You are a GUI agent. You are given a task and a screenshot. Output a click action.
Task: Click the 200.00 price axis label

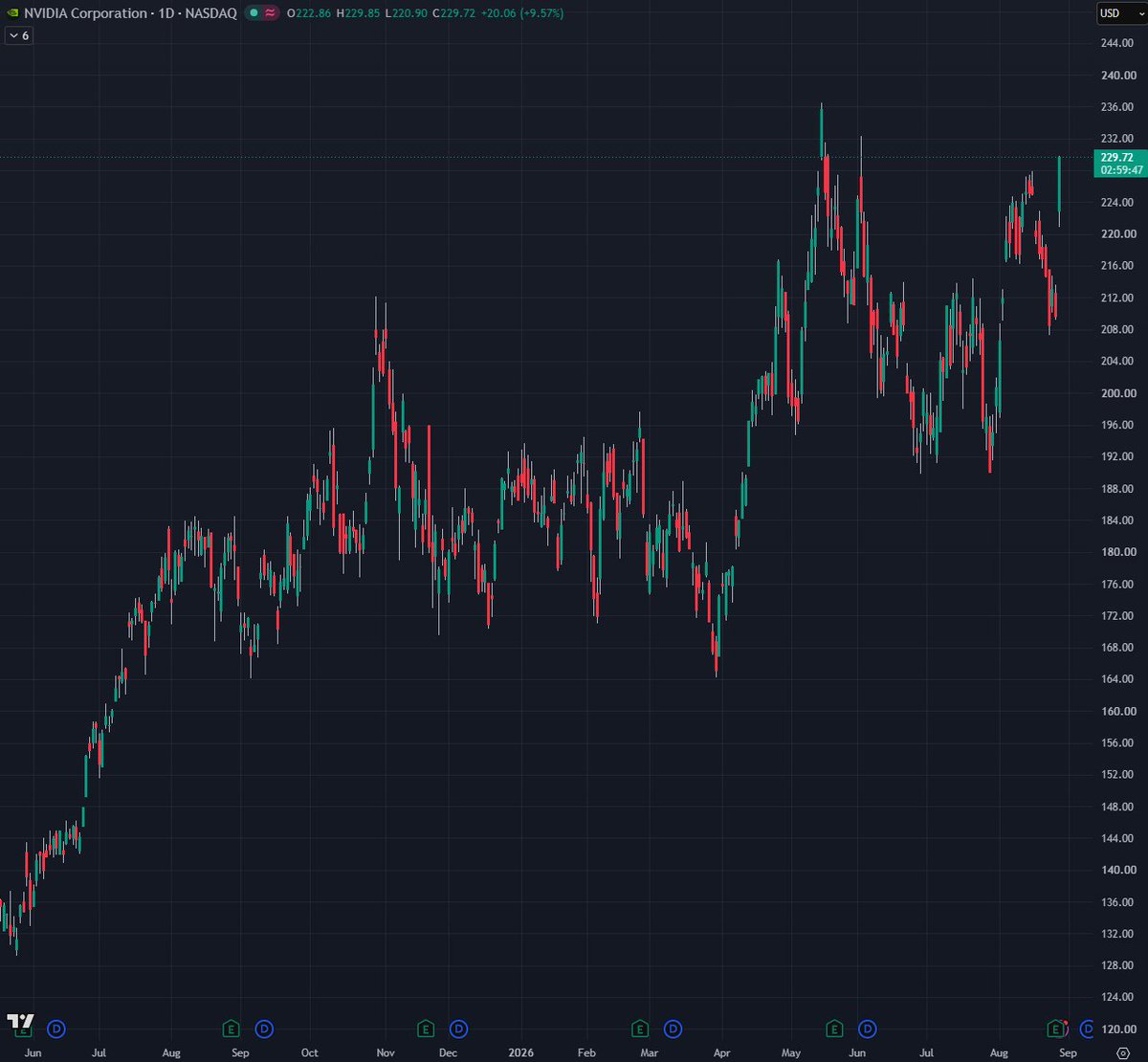pos(1118,393)
